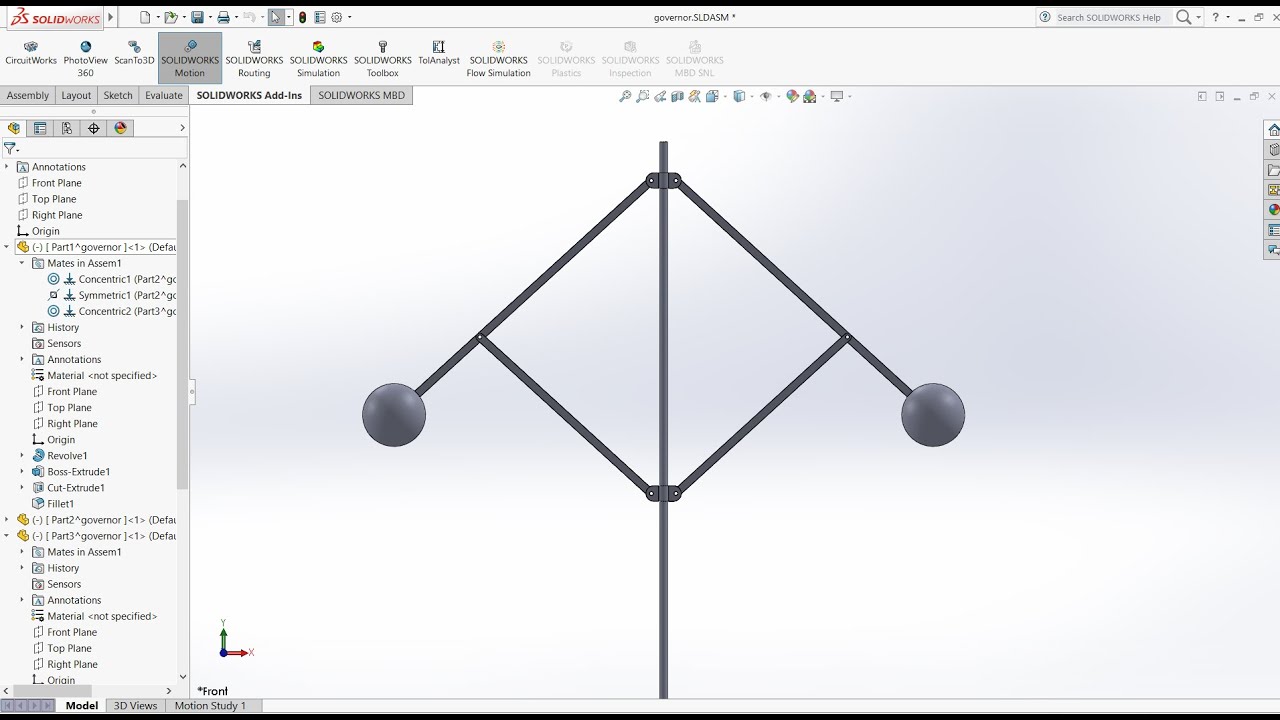The width and height of the screenshot is (1280, 720).
Task: Click the Print icon
Action: (223, 17)
